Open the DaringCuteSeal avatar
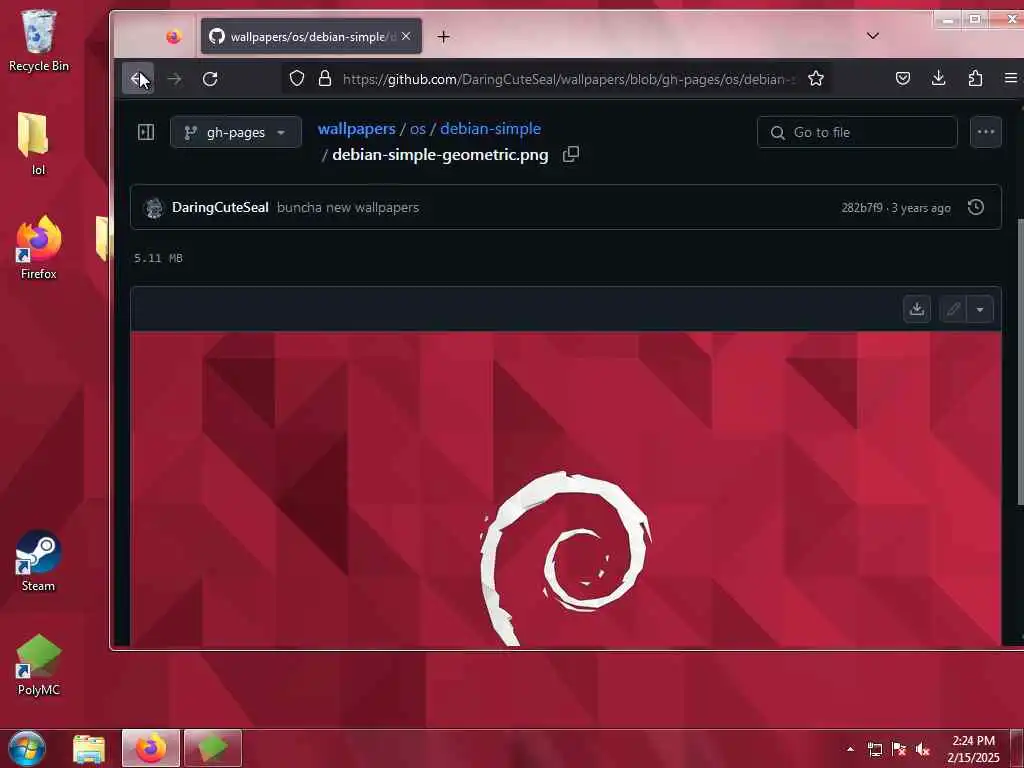 tap(153, 208)
